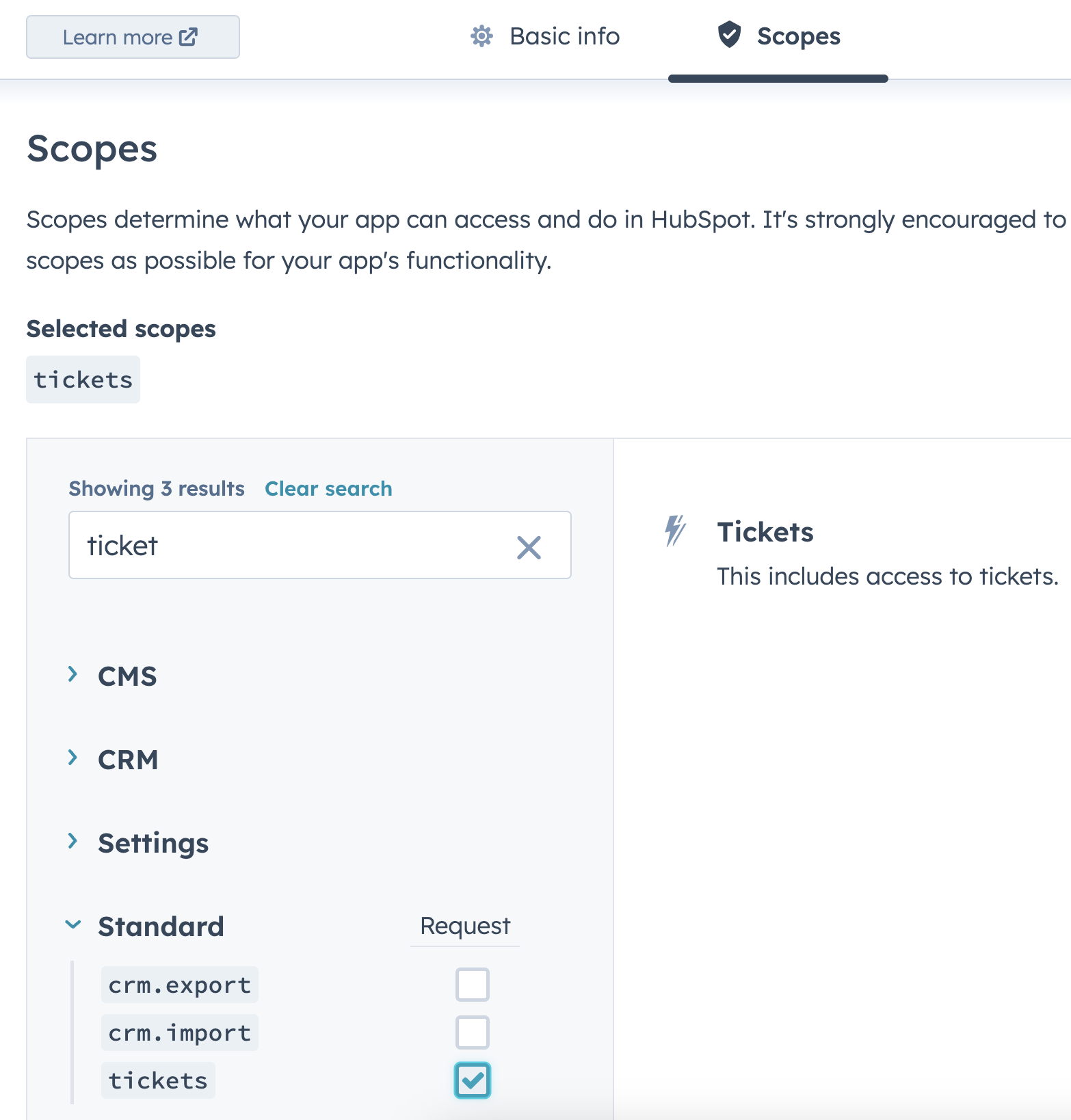The height and width of the screenshot is (1120, 1071).
Task: Click the Request column header
Action: pos(464,926)
